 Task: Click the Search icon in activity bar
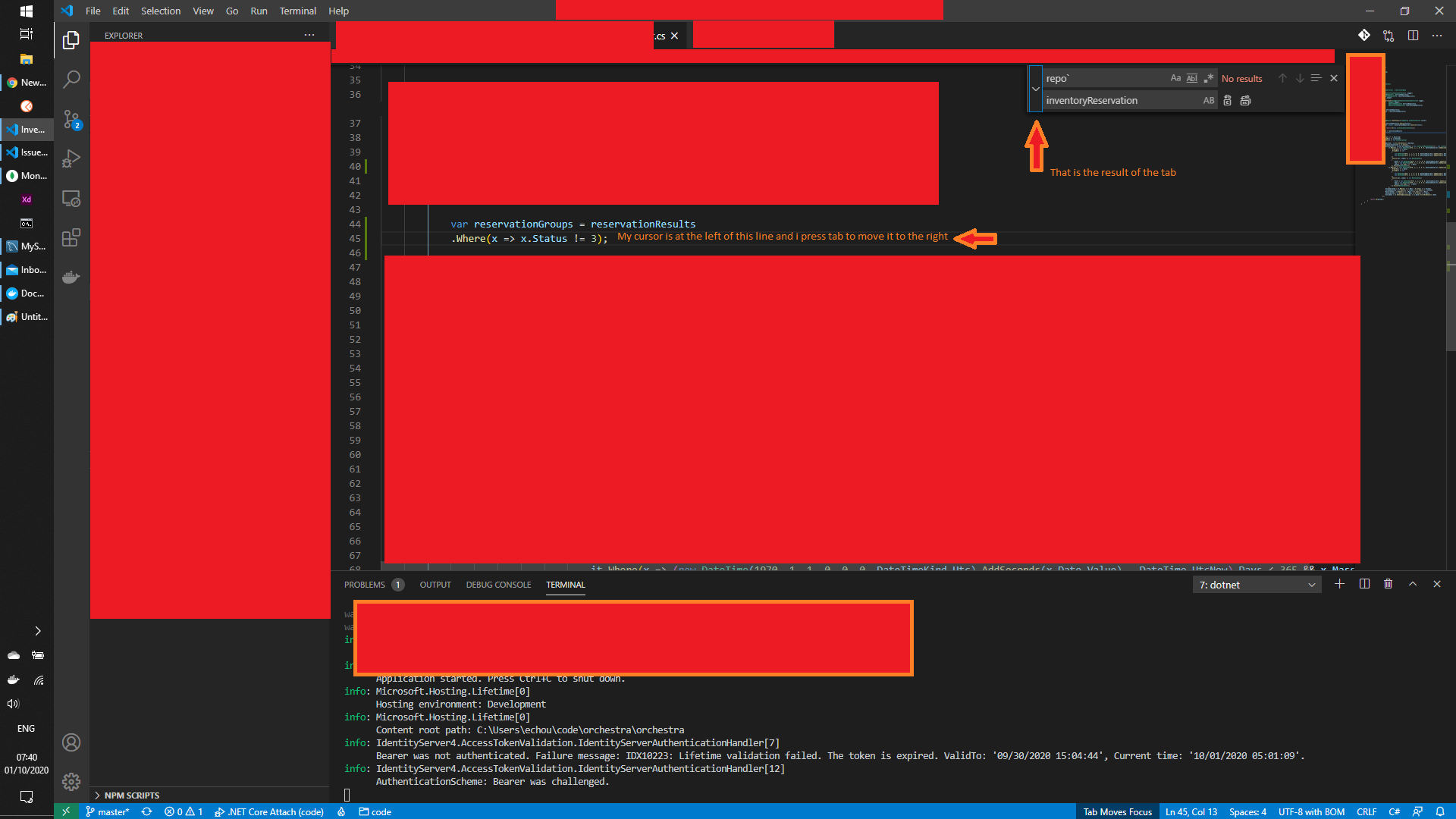click(x=71, y=80)
